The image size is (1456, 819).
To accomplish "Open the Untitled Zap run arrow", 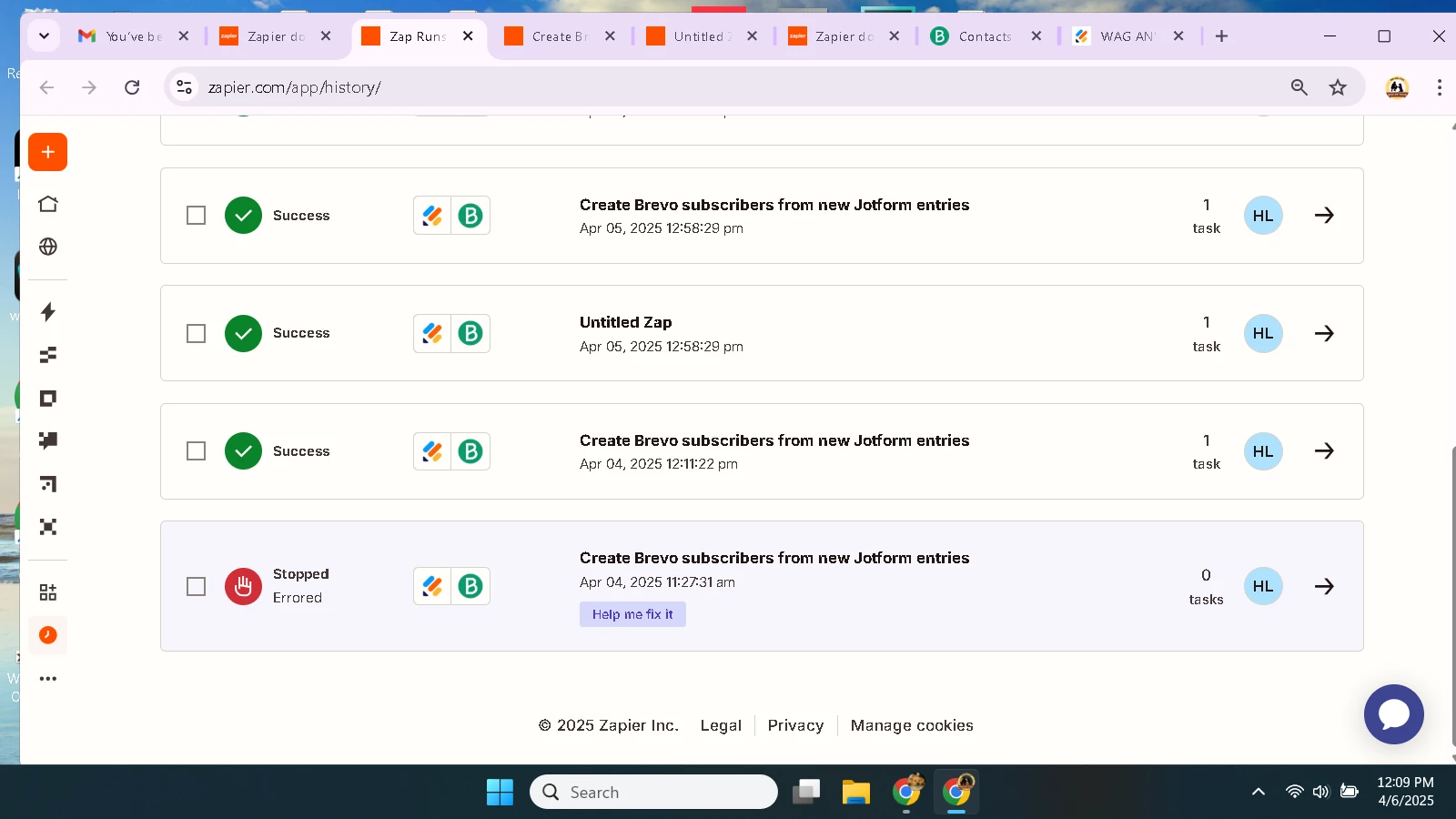I will click(1324, 333).
